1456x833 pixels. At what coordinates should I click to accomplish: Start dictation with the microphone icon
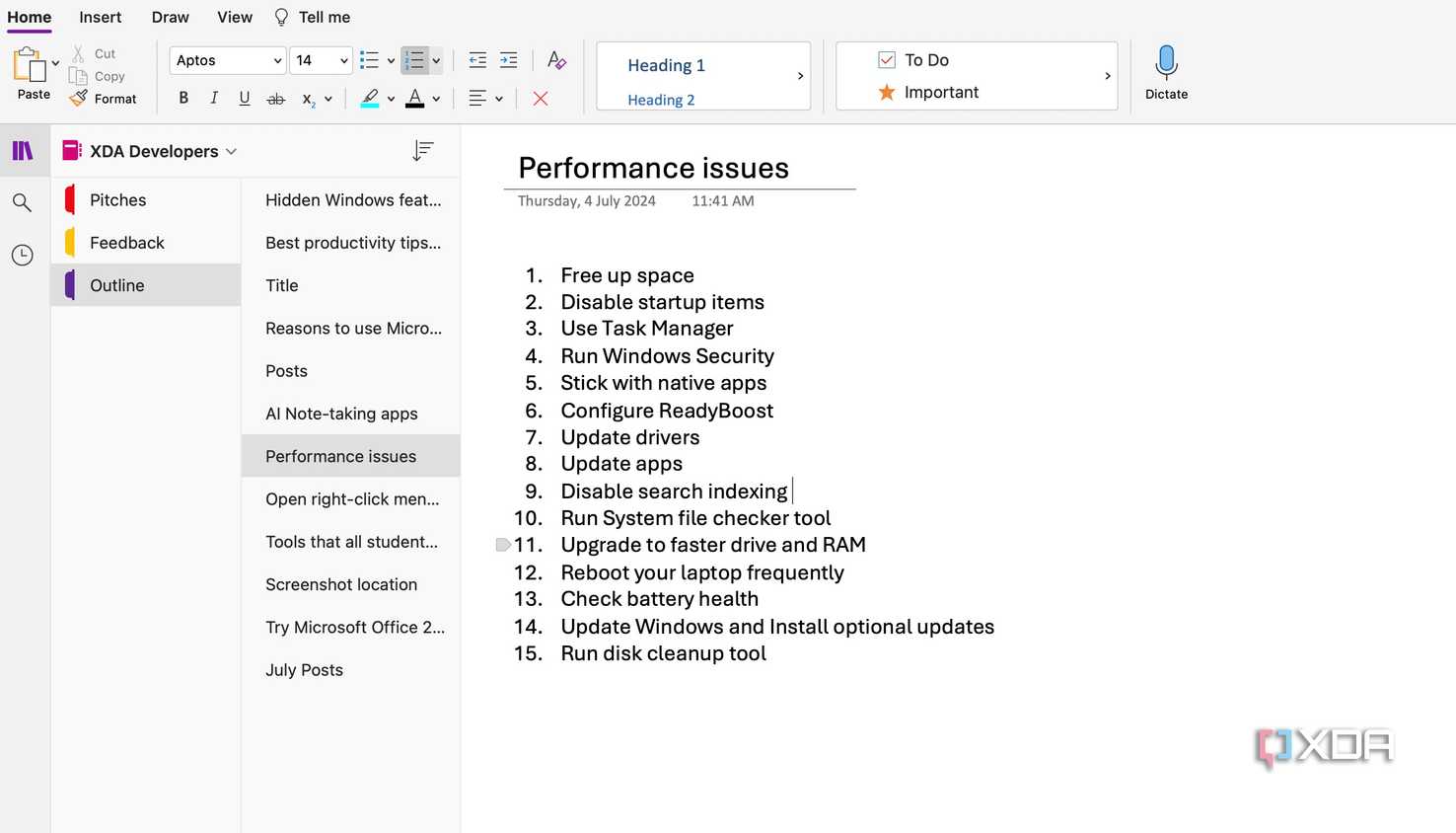pyautogui.click(x=1166, y=62)
